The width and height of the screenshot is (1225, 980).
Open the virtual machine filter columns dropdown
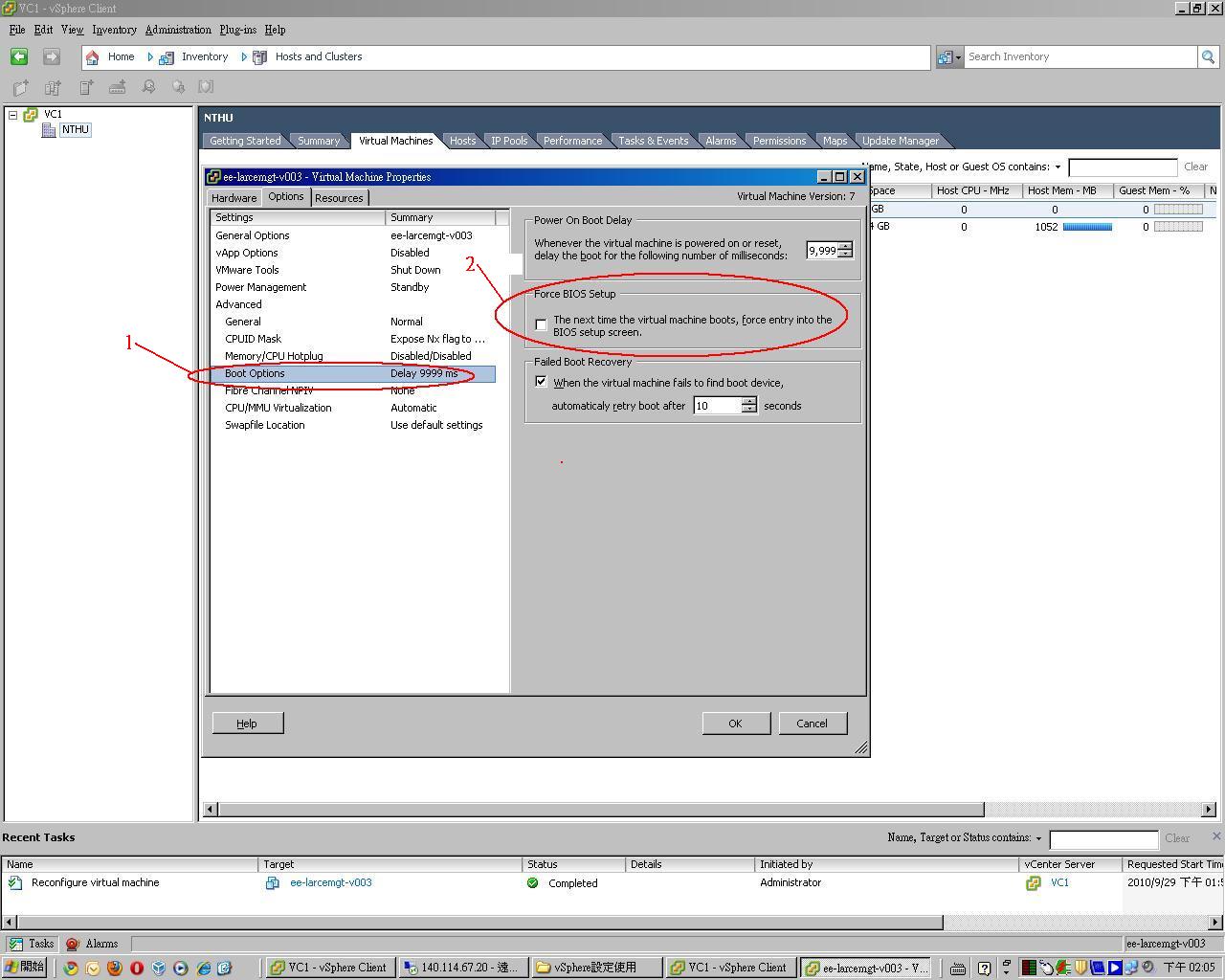tap(1058, 167)
